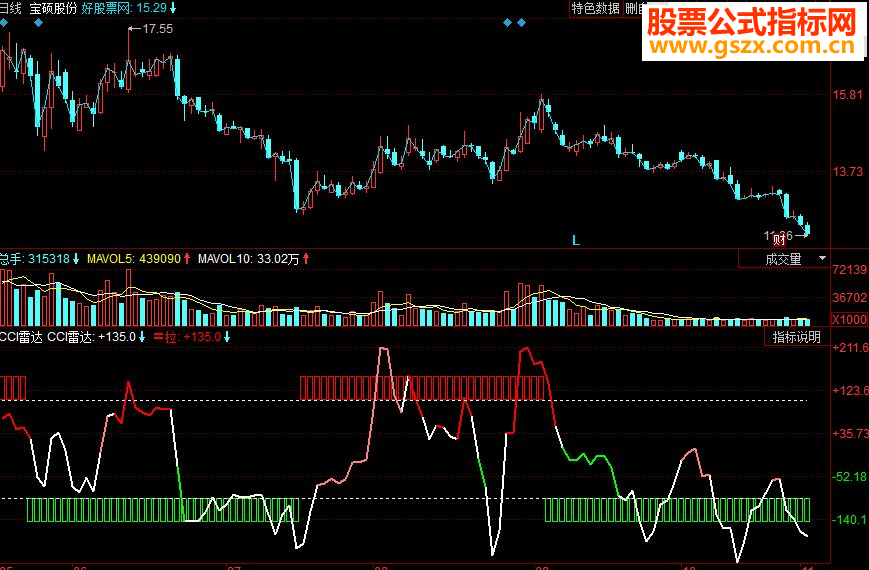
Task: Click the blue arrow after 拉 +135.0
Action: pos(227,337)
